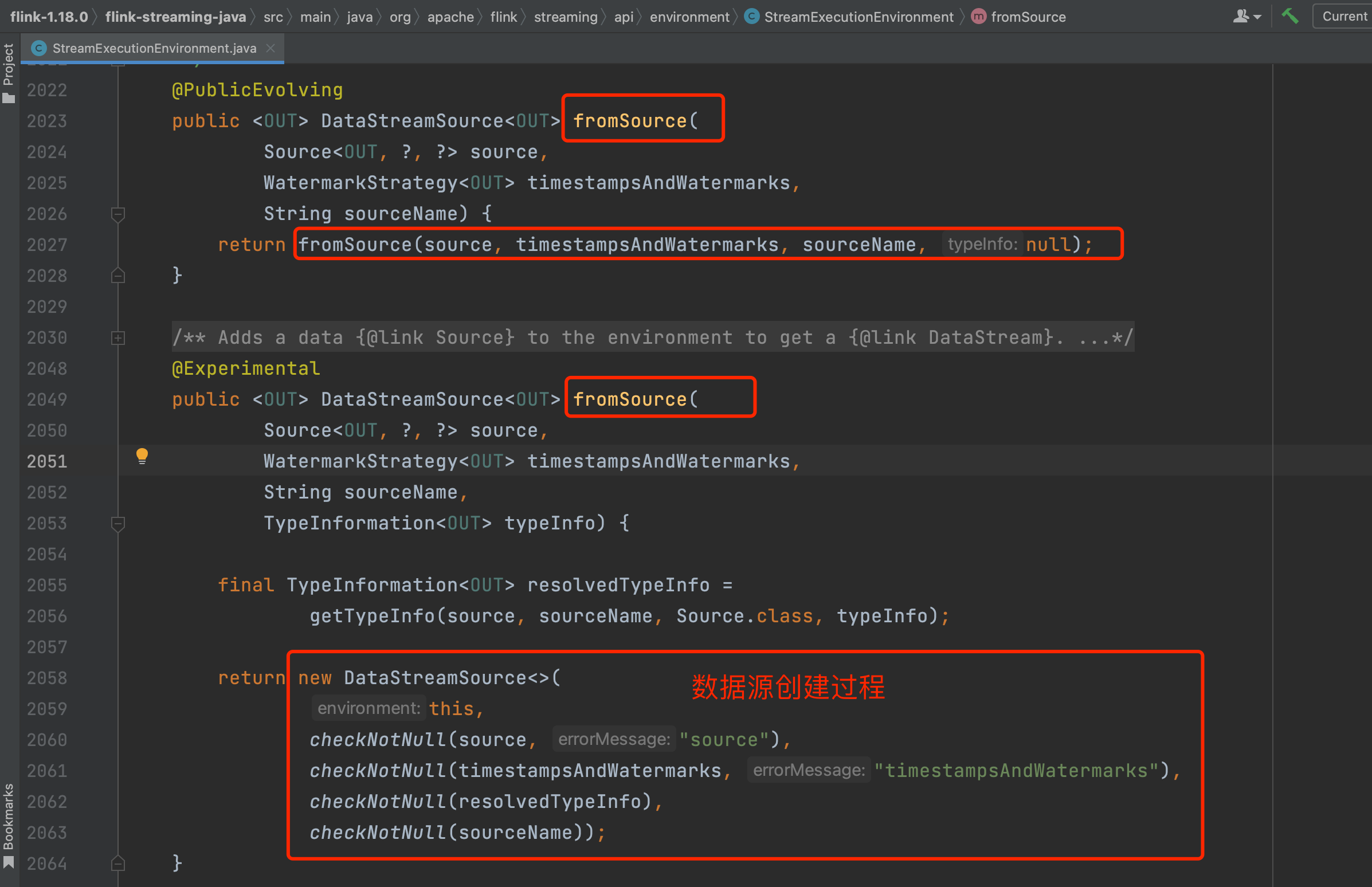This screenshot has height=887, width=1372.
Task: Click the flink-streaming-java breadcrumb
Action: [x=176, y=17]
